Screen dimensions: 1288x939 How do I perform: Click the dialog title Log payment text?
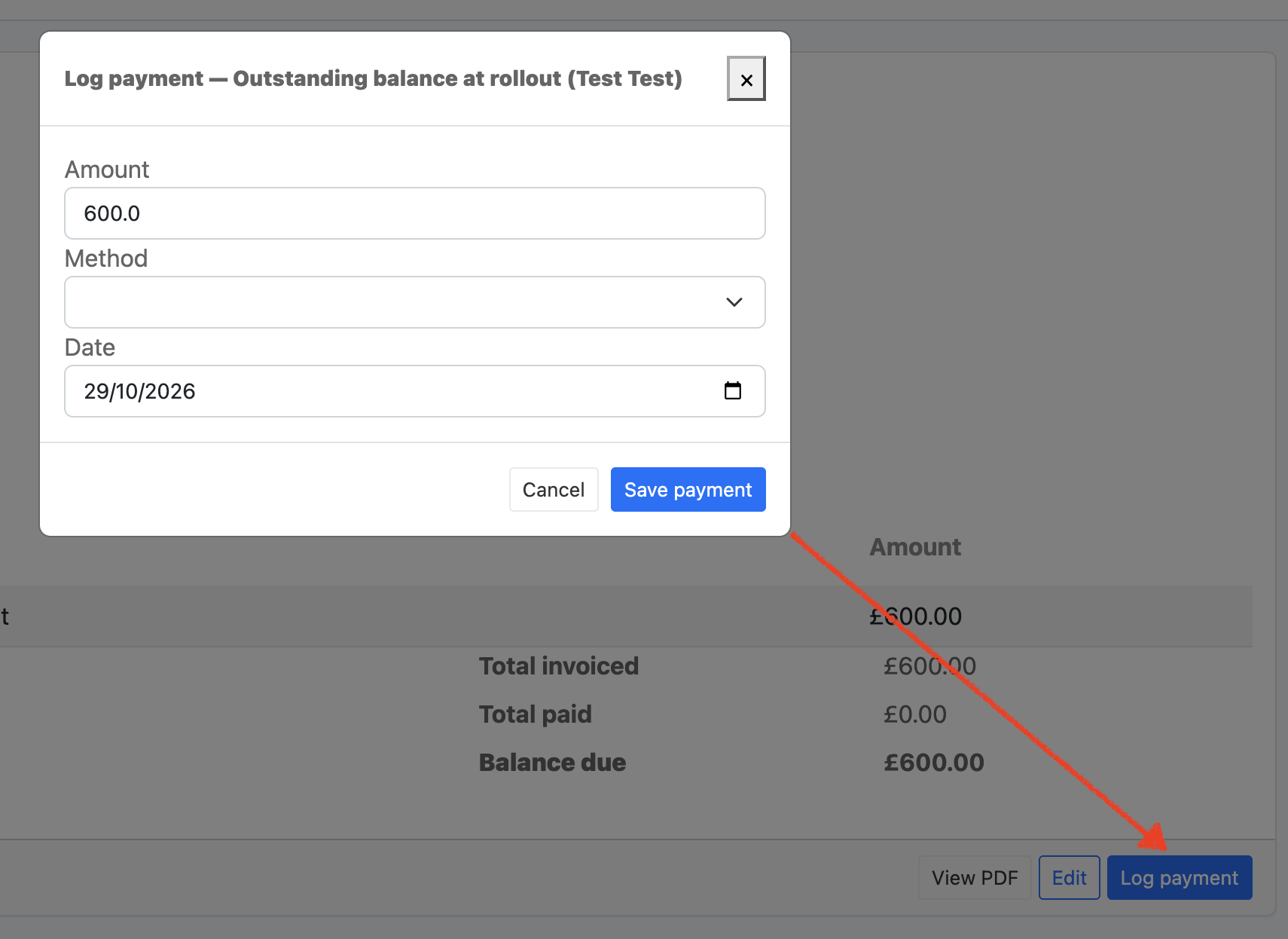pos(373,78)
